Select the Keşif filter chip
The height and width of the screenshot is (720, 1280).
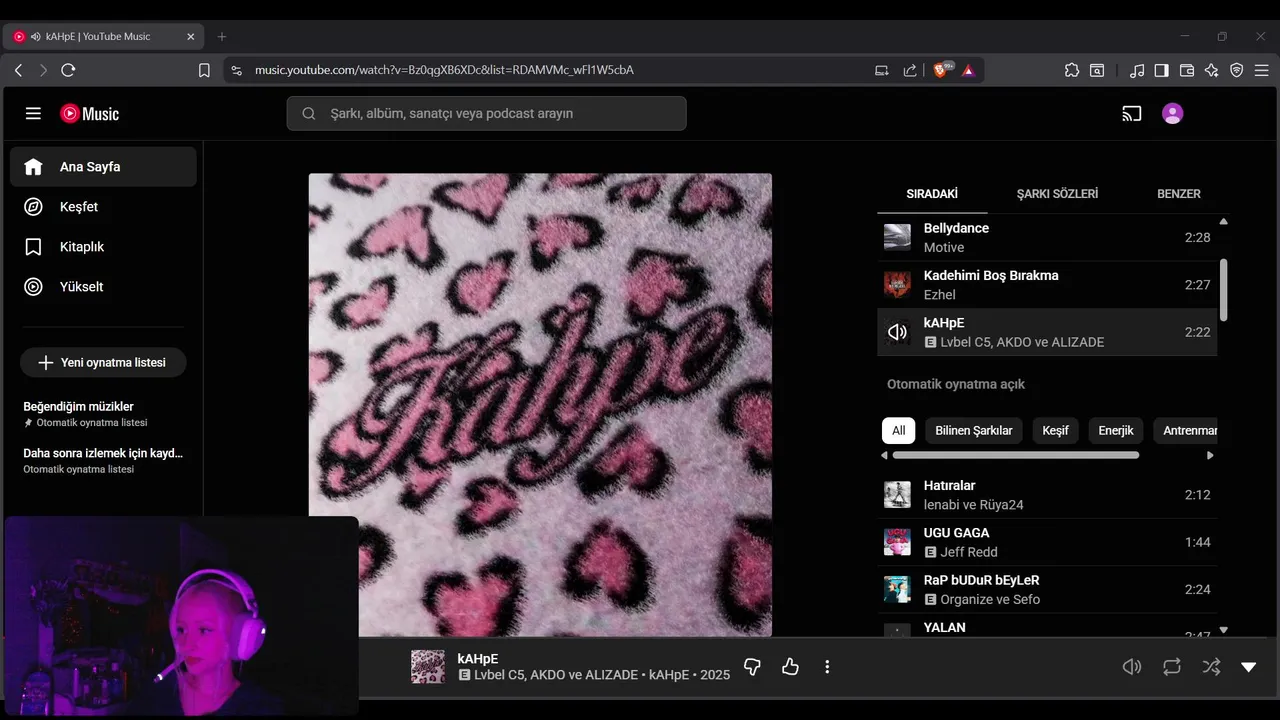(x=1055, y=430)
